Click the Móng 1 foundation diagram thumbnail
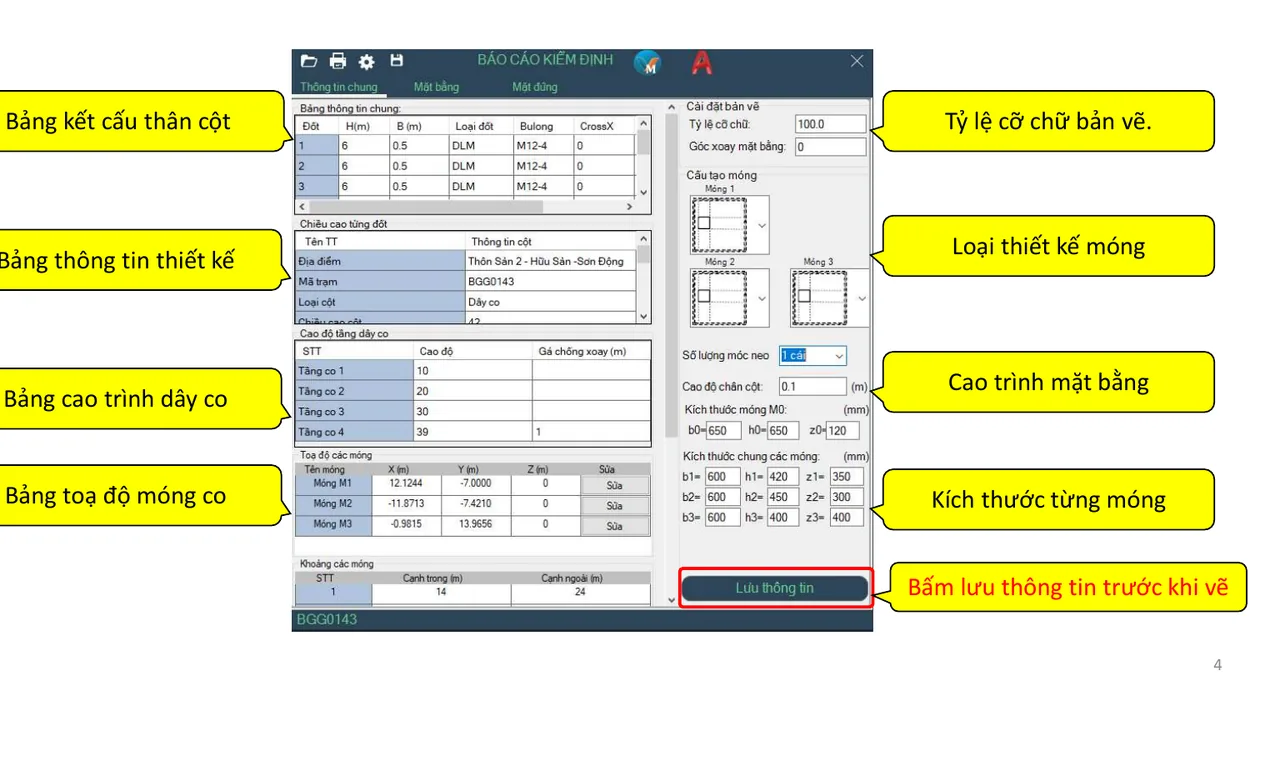Image resolution: width=1280 pixels, height=776 pixels. 722,226
